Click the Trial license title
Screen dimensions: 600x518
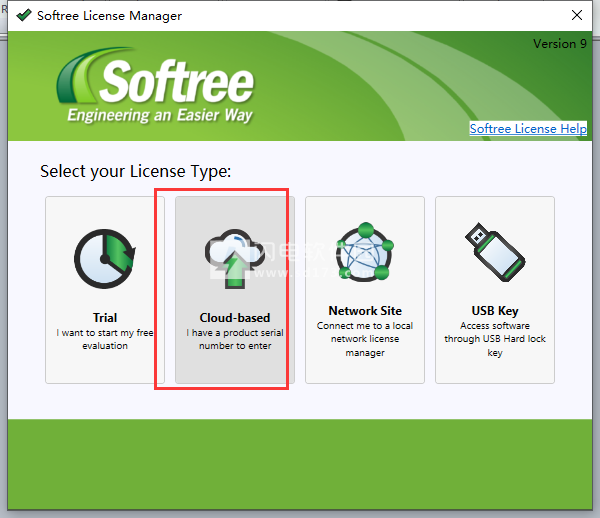click(105, 318)
